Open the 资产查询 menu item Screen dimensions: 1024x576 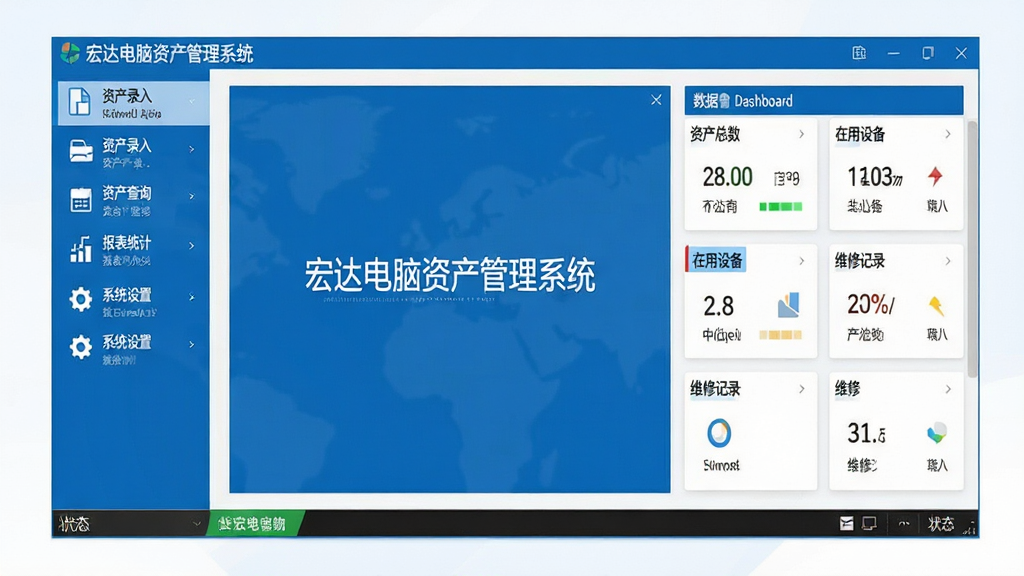click(133, 200)
